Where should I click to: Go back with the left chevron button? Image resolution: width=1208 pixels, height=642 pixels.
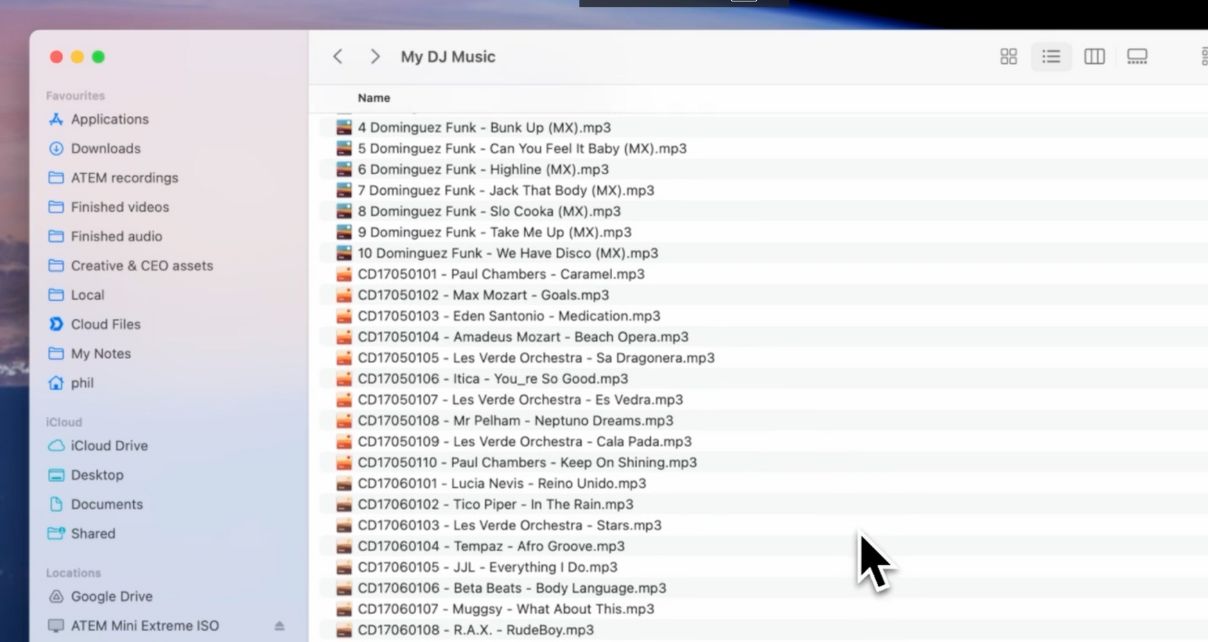tap(338, 57)
